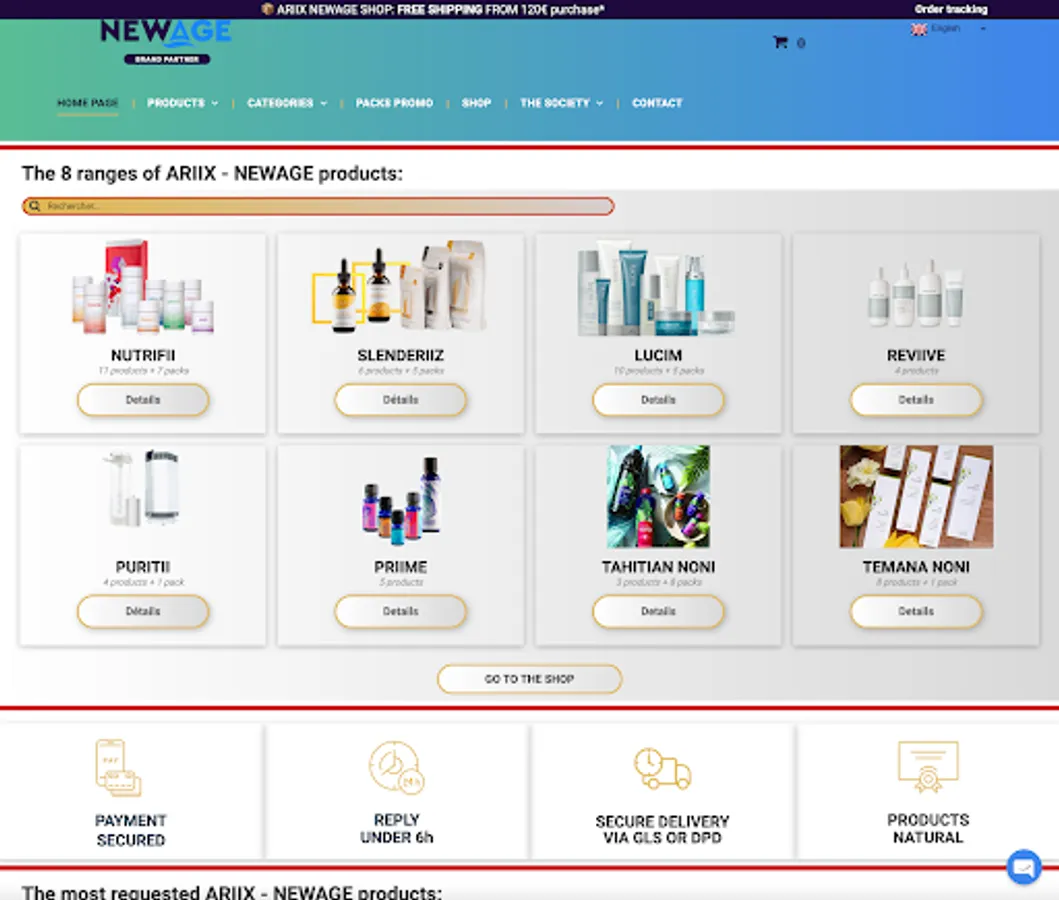Image resolution: width=1059 pixels, height=900 pixels.
Task: Click the package icon in top banner
Action: [267, 9]
